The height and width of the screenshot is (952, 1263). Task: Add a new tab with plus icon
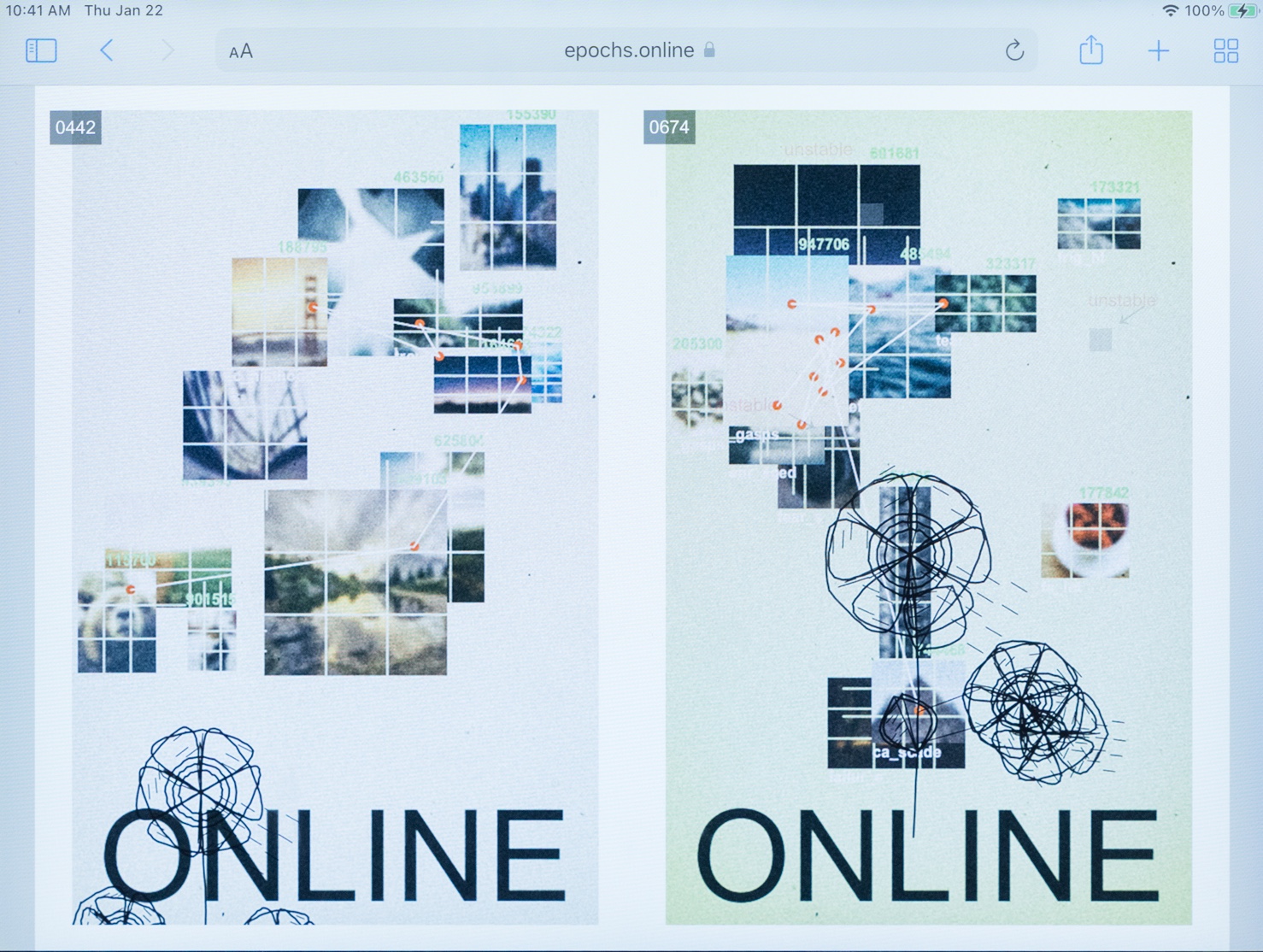click(1158, 51)
